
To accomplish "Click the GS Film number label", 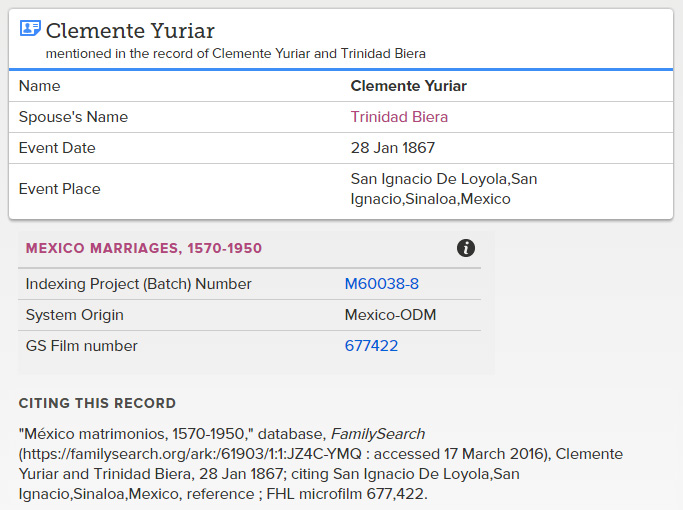I will click(81, 346).
